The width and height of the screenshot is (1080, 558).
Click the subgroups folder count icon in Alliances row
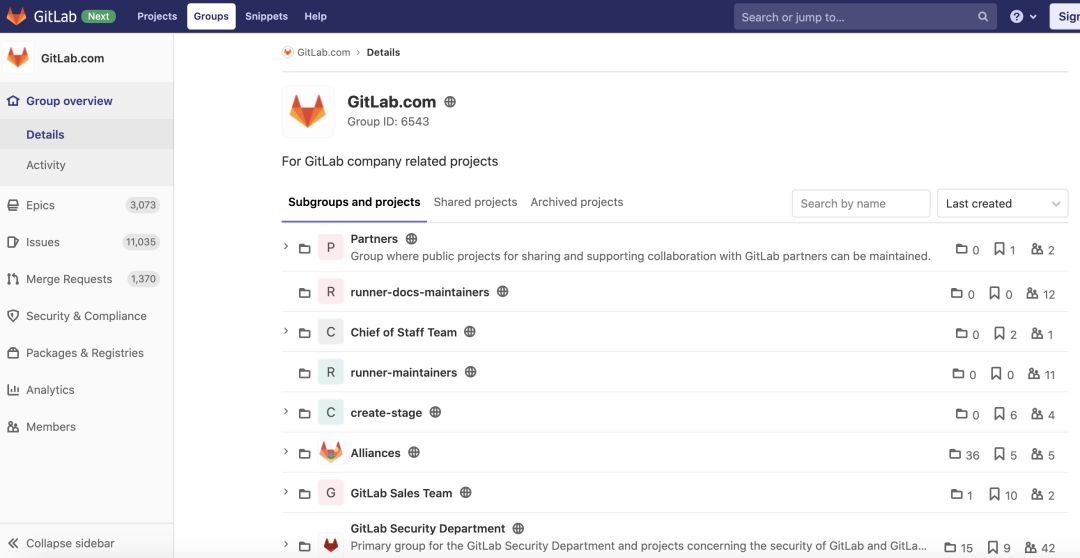coord(955,454)
